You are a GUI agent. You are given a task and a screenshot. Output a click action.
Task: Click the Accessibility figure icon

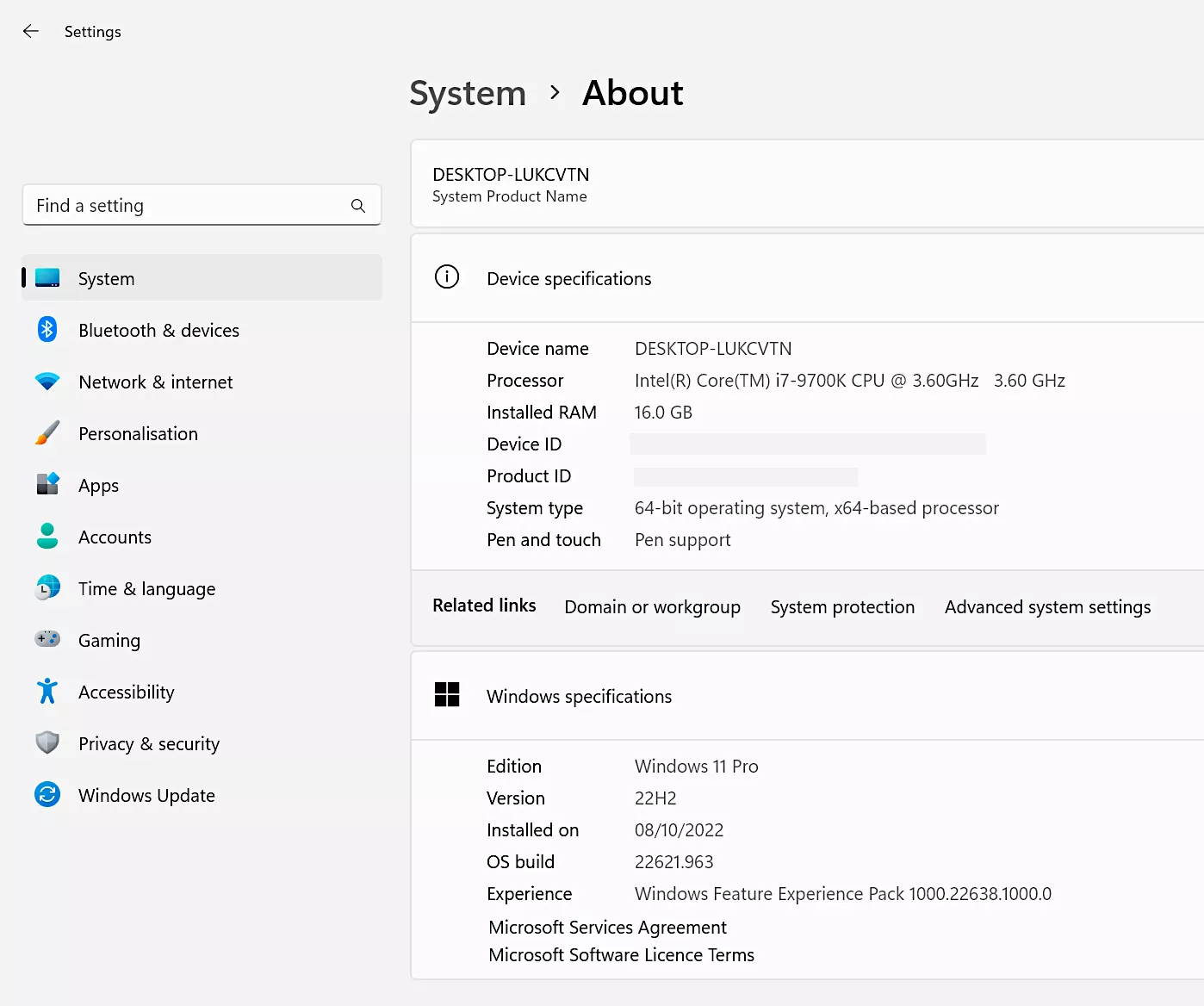47,691
